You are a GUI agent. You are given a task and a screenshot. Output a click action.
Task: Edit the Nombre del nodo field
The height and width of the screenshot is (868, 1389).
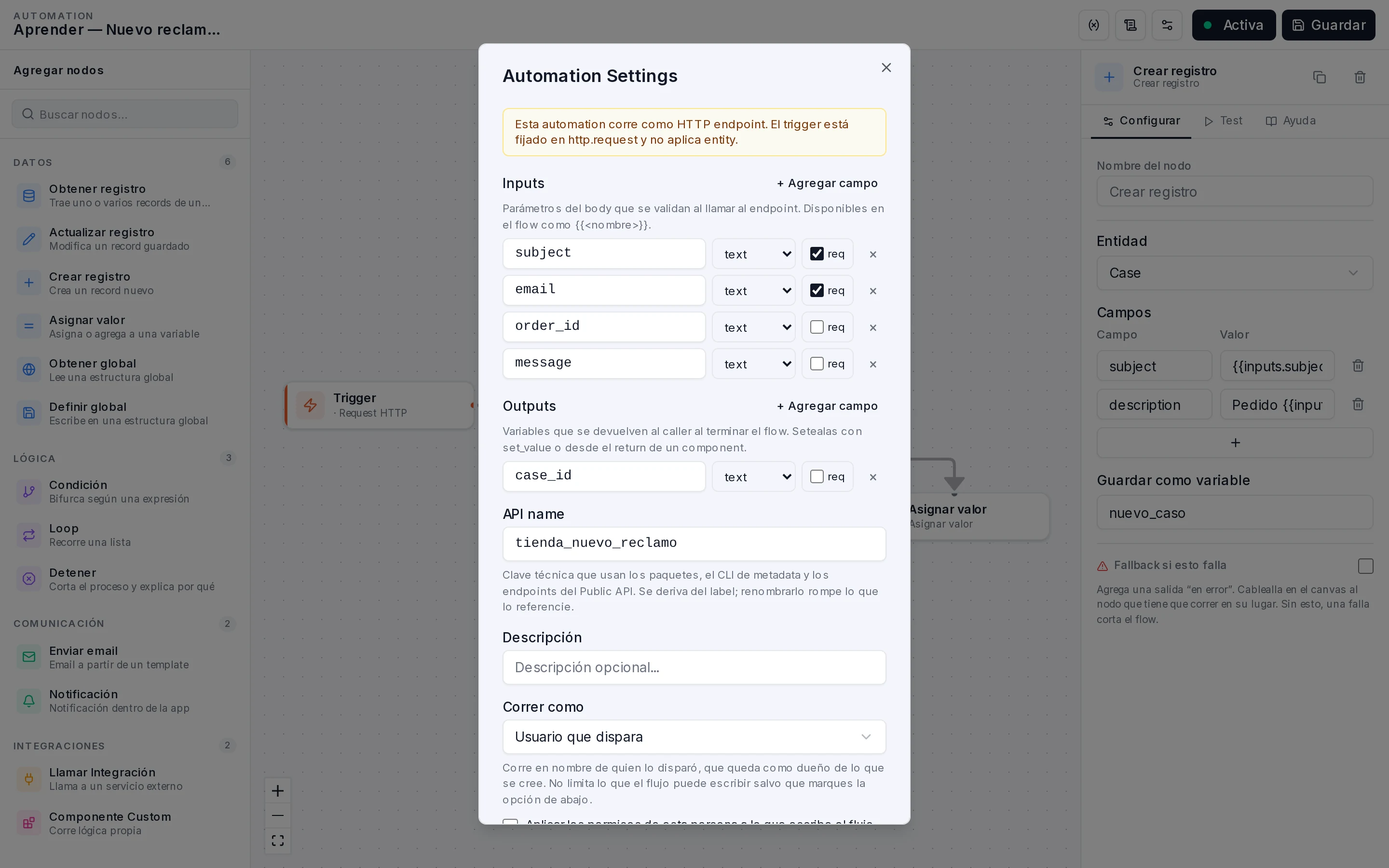1235,192
